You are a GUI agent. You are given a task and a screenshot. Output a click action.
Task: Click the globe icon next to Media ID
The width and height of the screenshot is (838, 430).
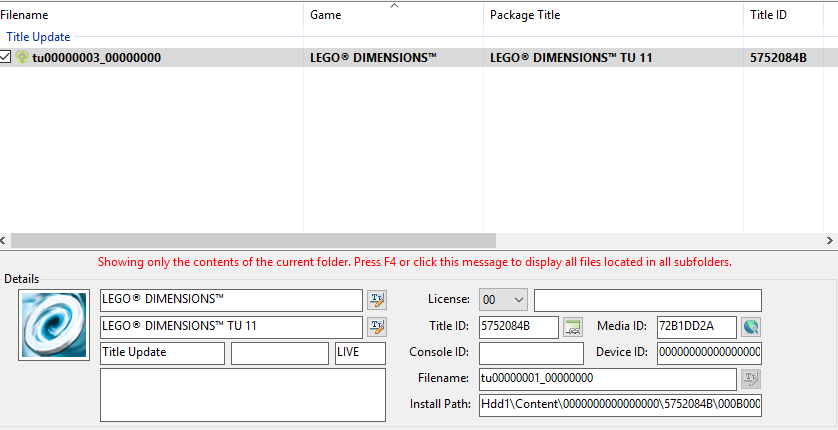coord(751,327)
